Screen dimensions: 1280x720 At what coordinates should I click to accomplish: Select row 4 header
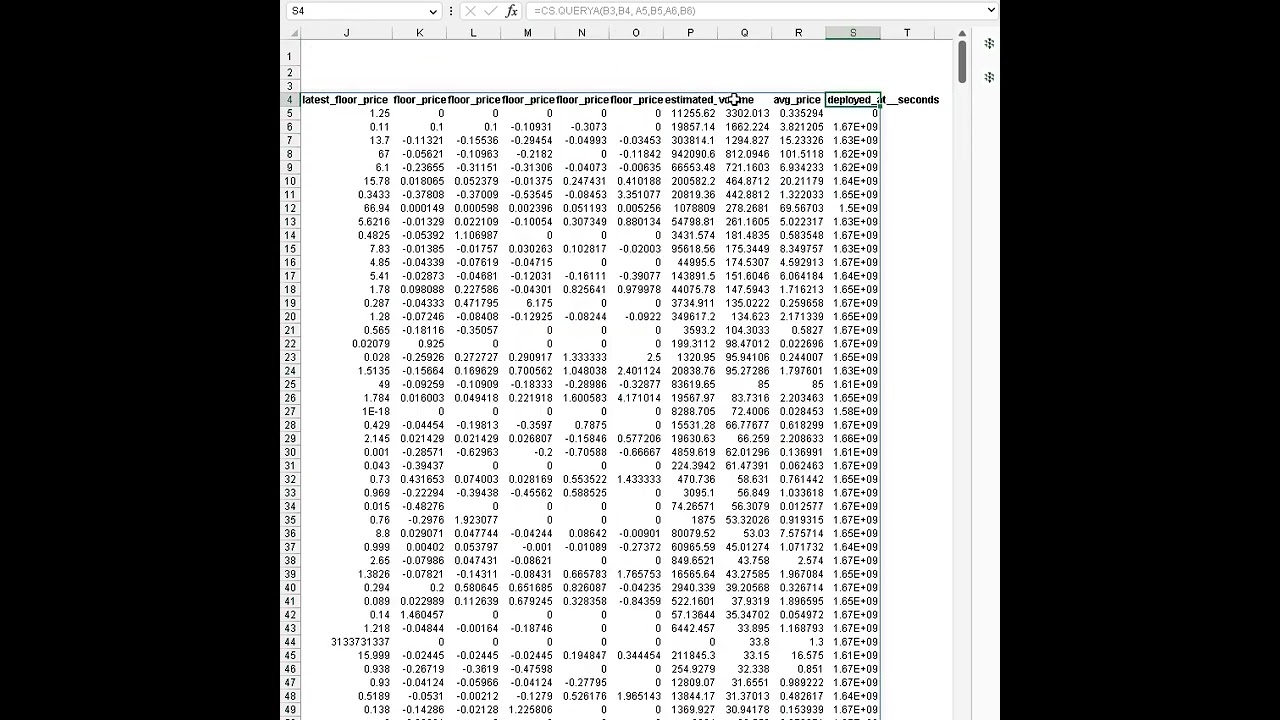290,100
